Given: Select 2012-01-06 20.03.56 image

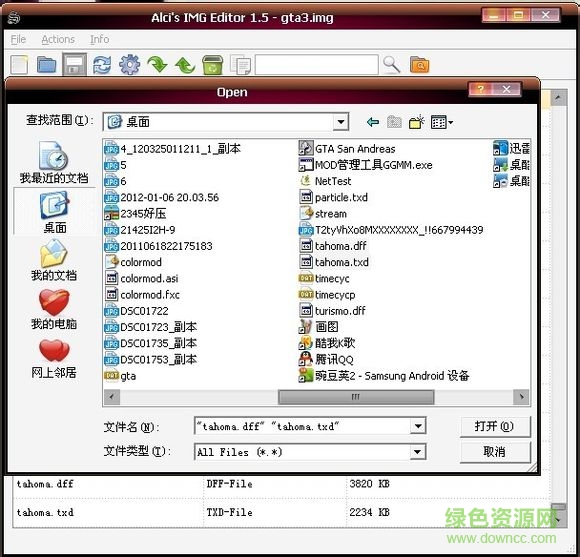Looking at the screenshot, I should coord(162,198).
